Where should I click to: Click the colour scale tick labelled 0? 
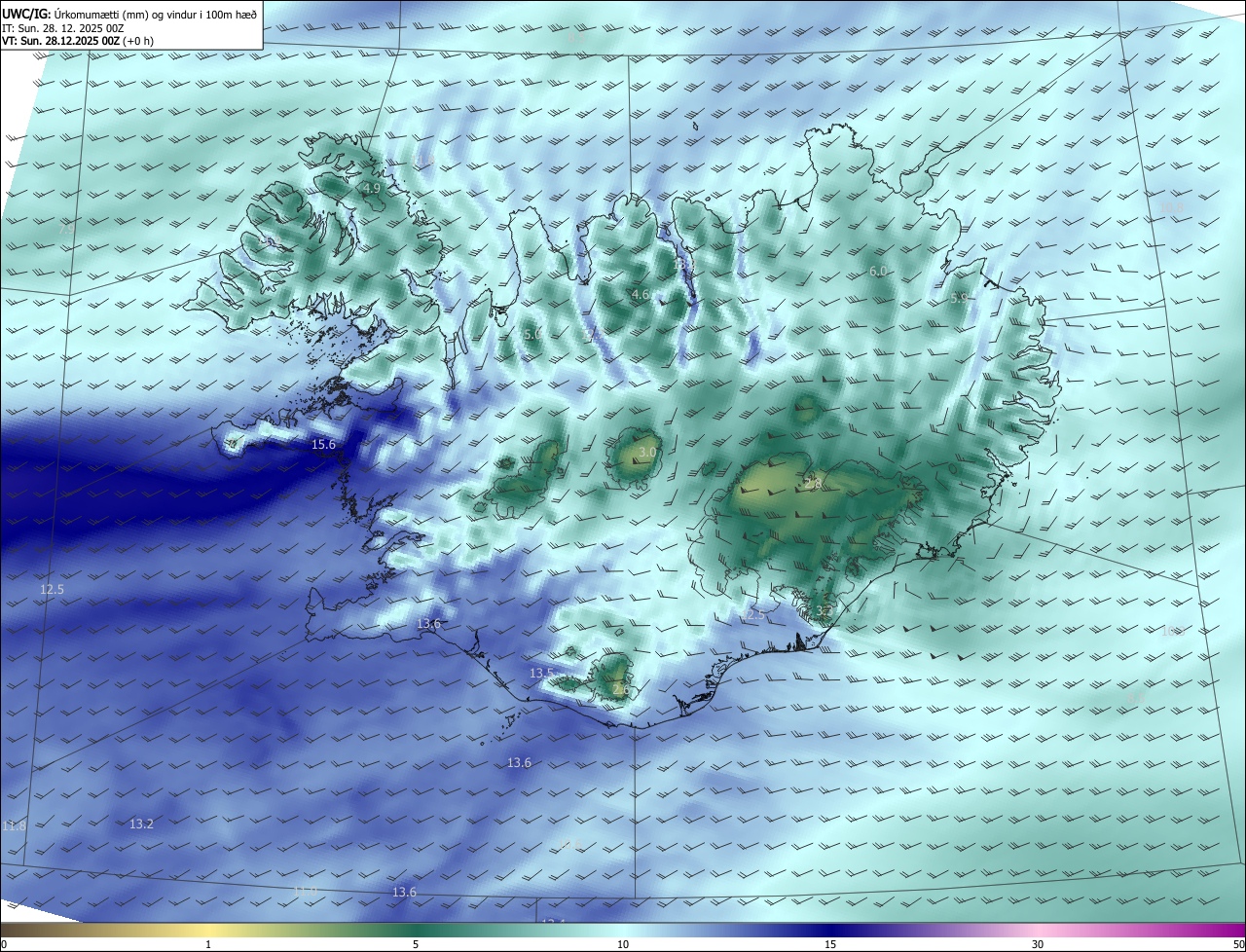[x=4, y=944]
